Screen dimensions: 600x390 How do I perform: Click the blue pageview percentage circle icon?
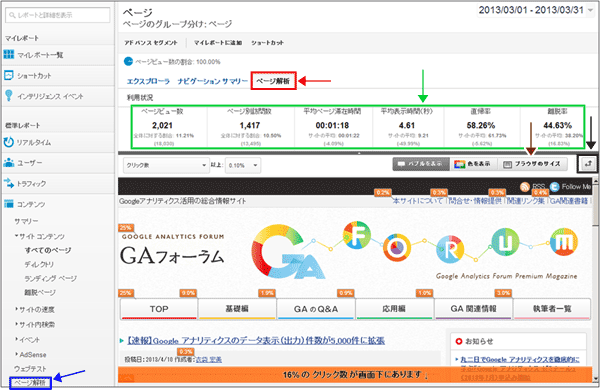(x=129, y=61)
